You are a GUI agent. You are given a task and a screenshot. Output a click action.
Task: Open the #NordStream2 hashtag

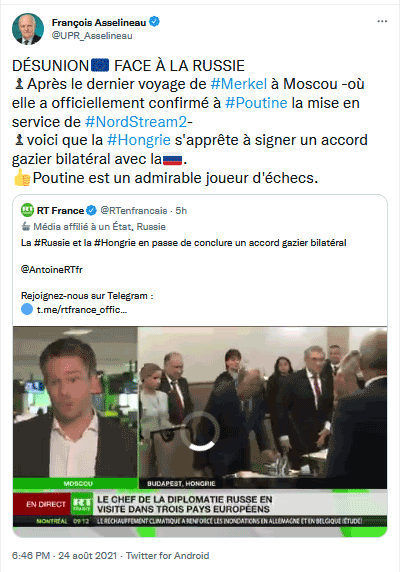click(136, 122)
